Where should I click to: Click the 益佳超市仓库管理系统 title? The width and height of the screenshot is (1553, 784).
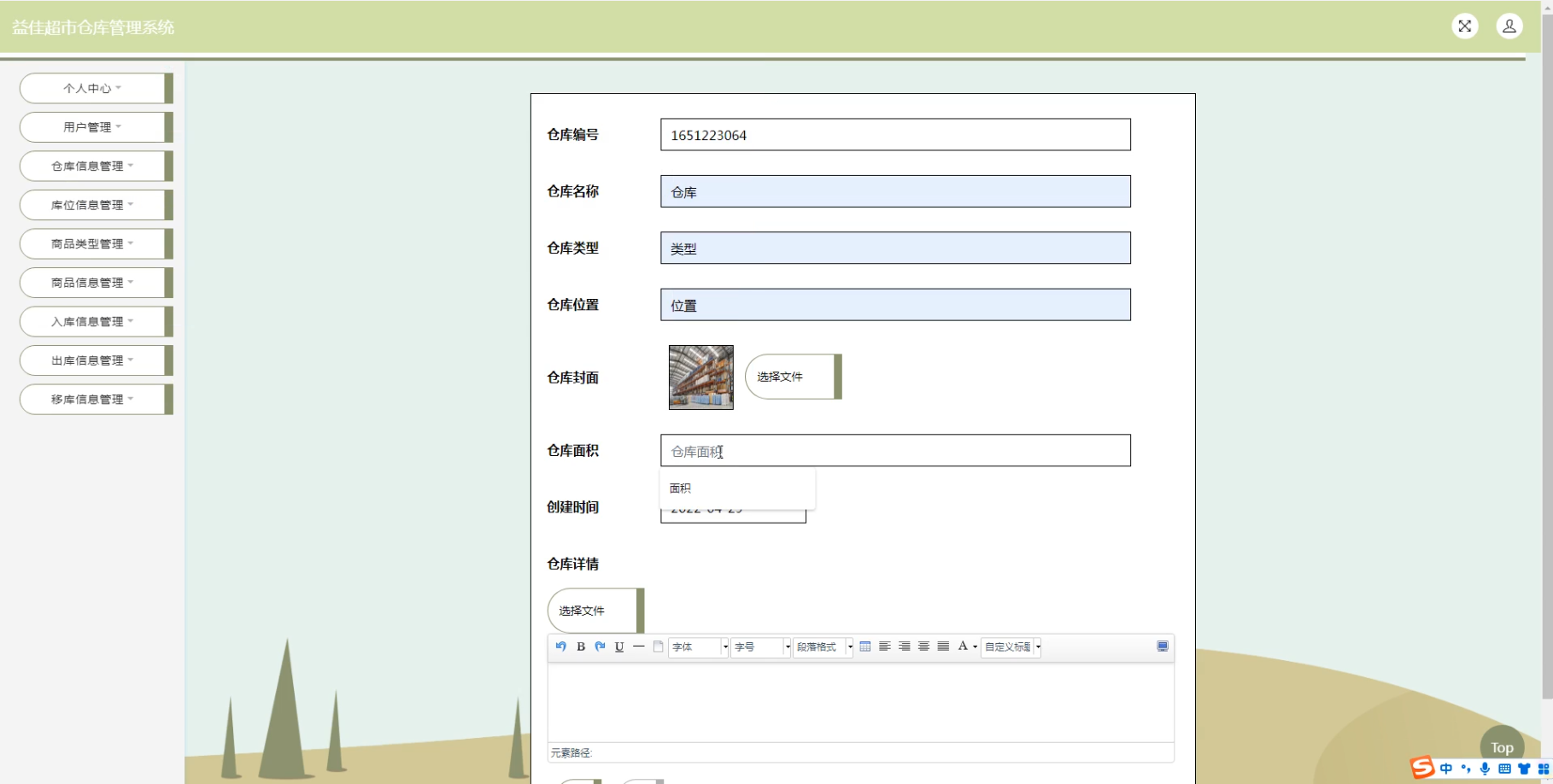click(93, 27)
